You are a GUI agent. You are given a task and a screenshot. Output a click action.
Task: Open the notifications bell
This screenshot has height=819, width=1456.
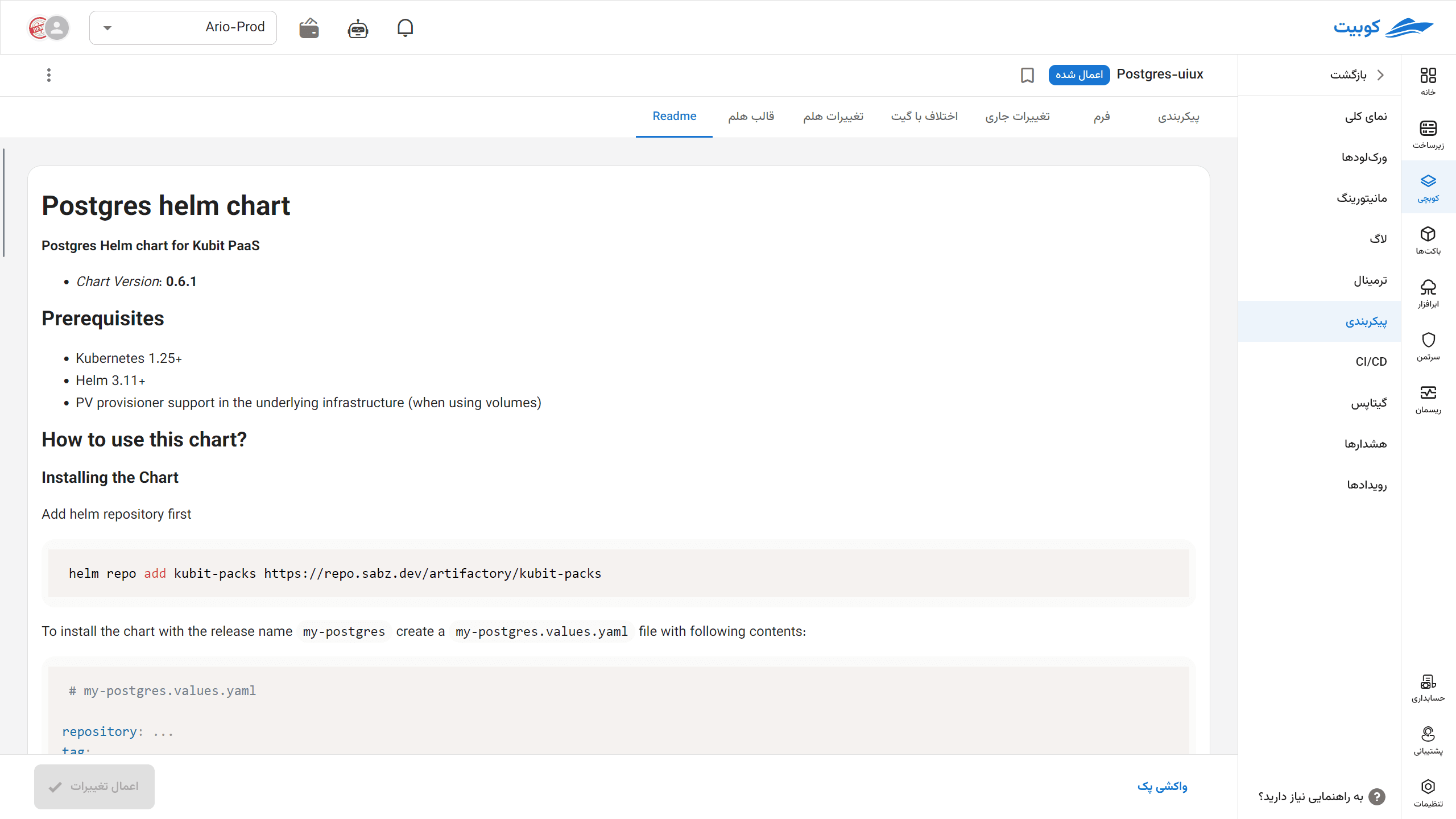pos(405,27)
